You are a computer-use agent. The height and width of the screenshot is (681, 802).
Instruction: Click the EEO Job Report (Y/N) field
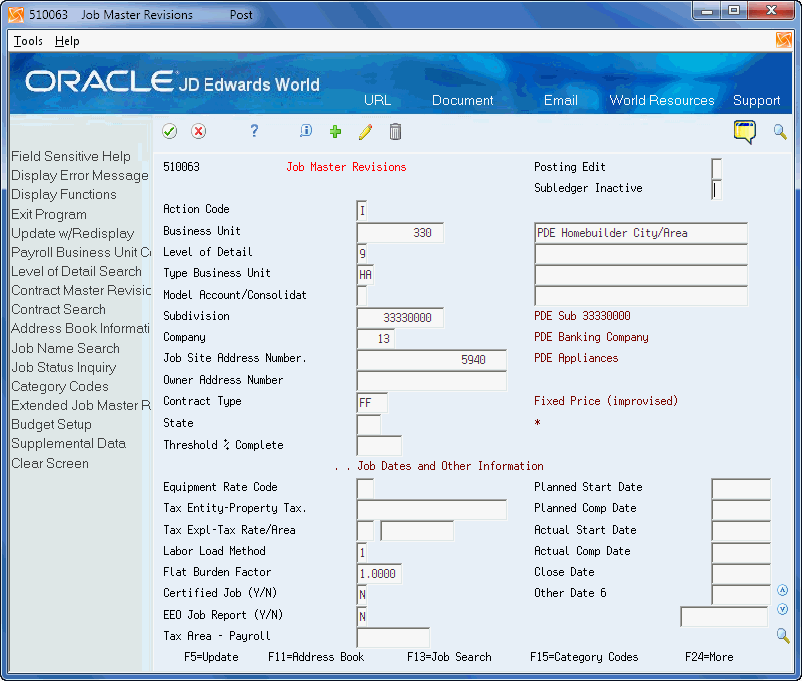pyautogui.click(x=362, y=617)
